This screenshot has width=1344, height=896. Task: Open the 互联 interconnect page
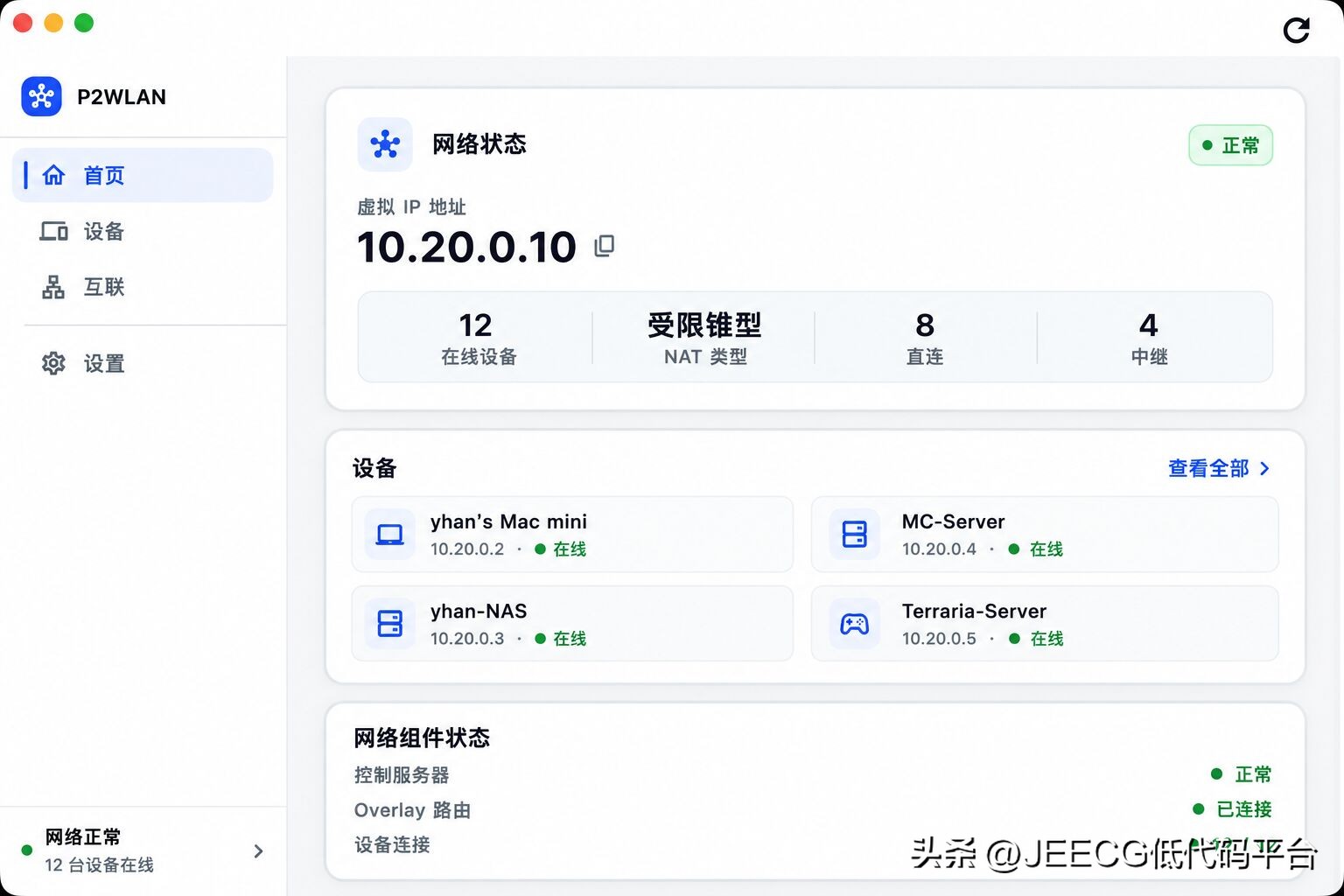pyautogui.click(x=143, y=287)
